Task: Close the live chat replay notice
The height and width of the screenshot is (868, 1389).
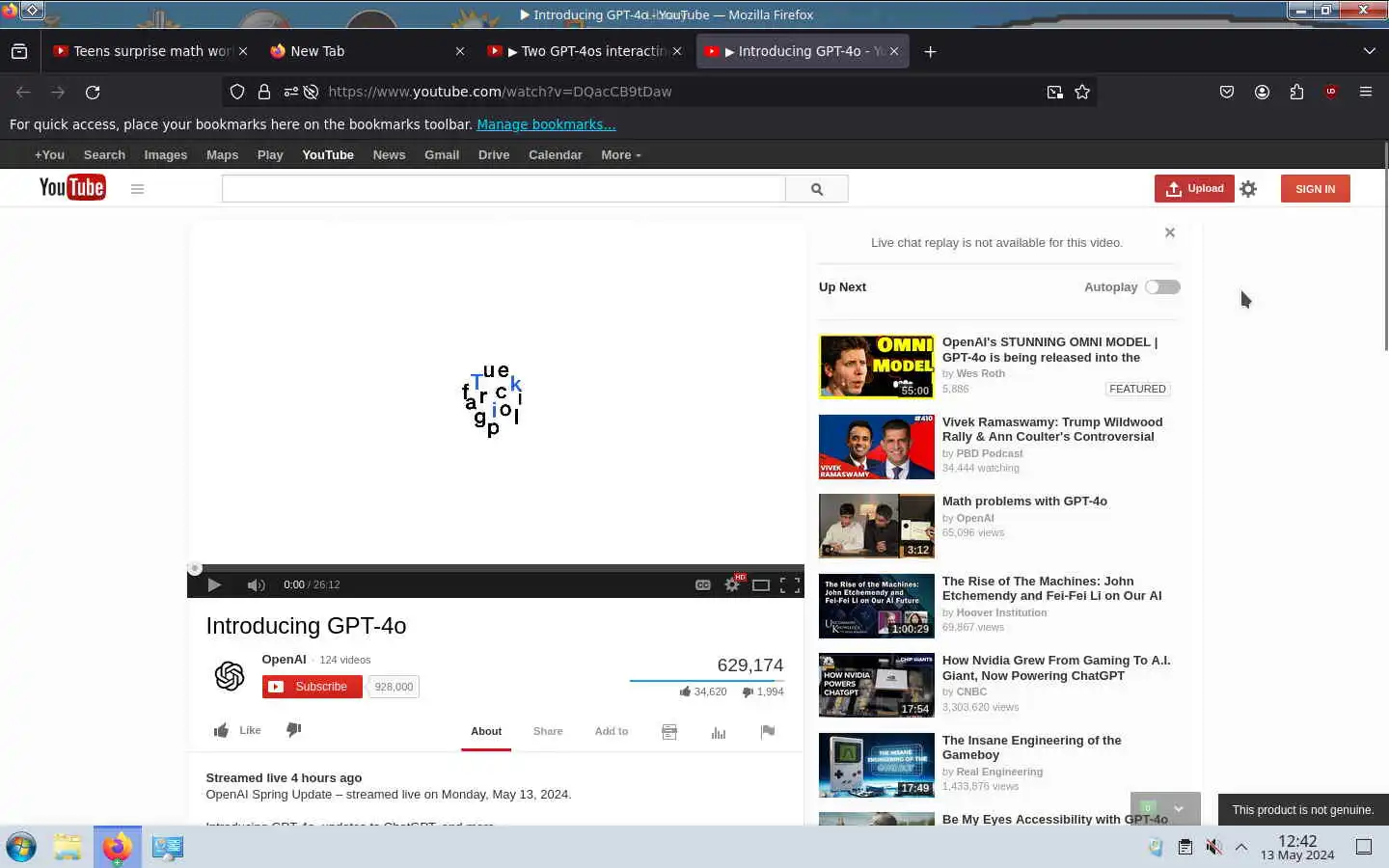Action: pos(1170,232)
